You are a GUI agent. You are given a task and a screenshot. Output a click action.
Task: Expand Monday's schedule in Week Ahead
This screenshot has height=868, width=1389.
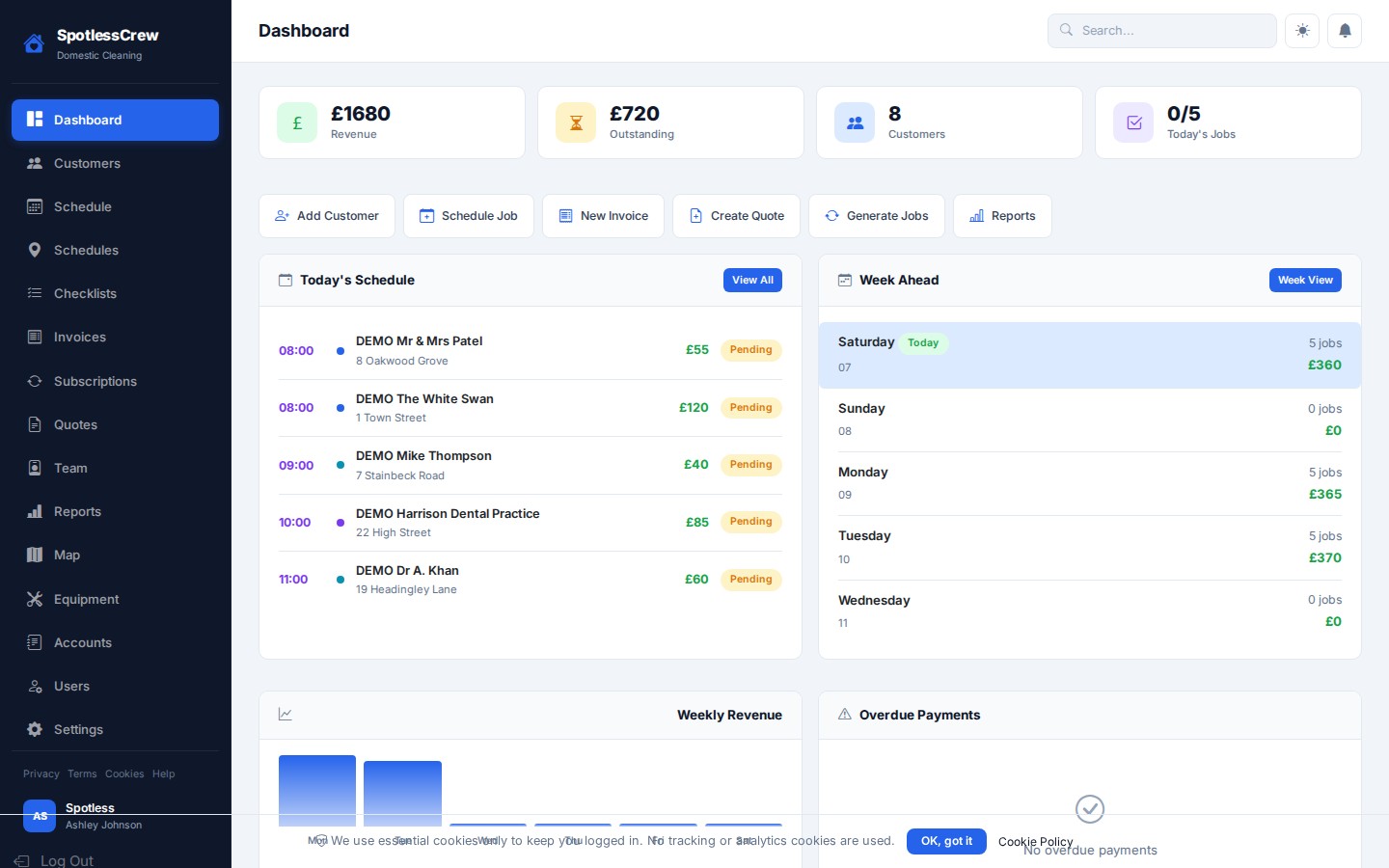tap(1090, 483)
